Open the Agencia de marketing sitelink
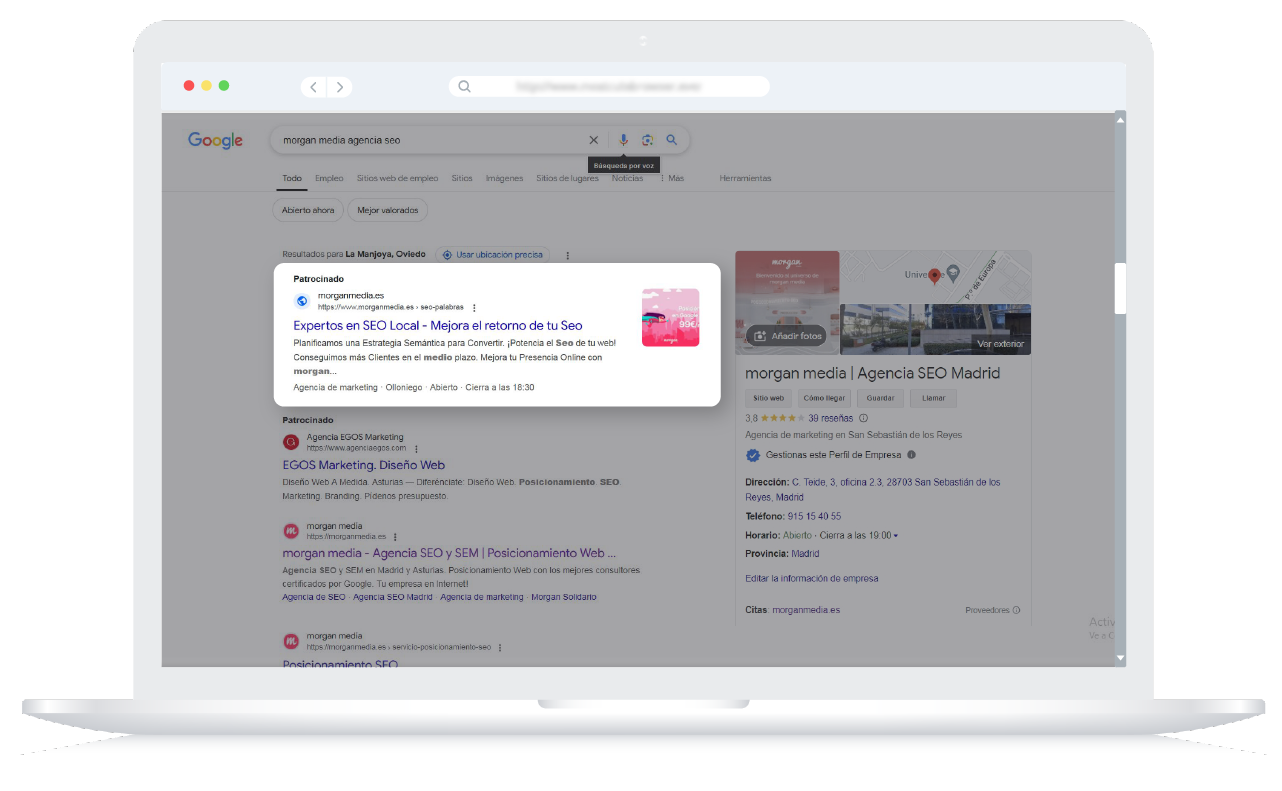 [x=482, y=597]
